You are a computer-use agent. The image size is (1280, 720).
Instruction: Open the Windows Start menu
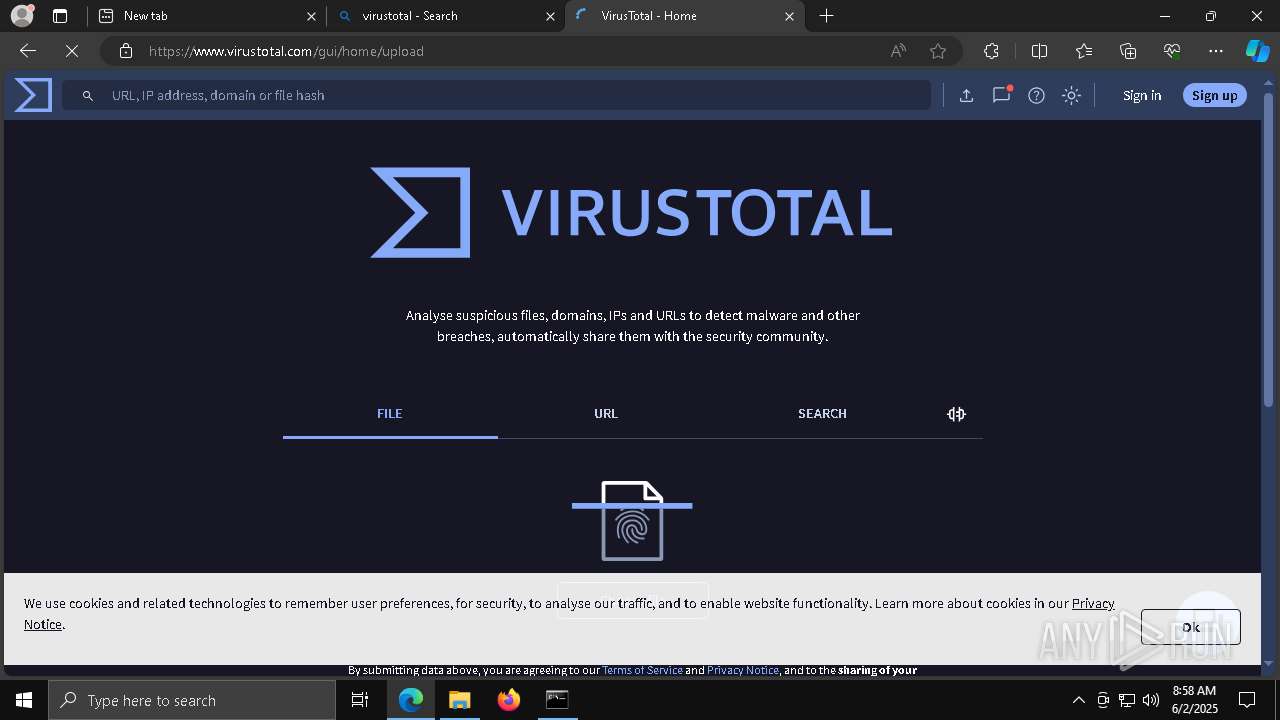click(24, 700)
